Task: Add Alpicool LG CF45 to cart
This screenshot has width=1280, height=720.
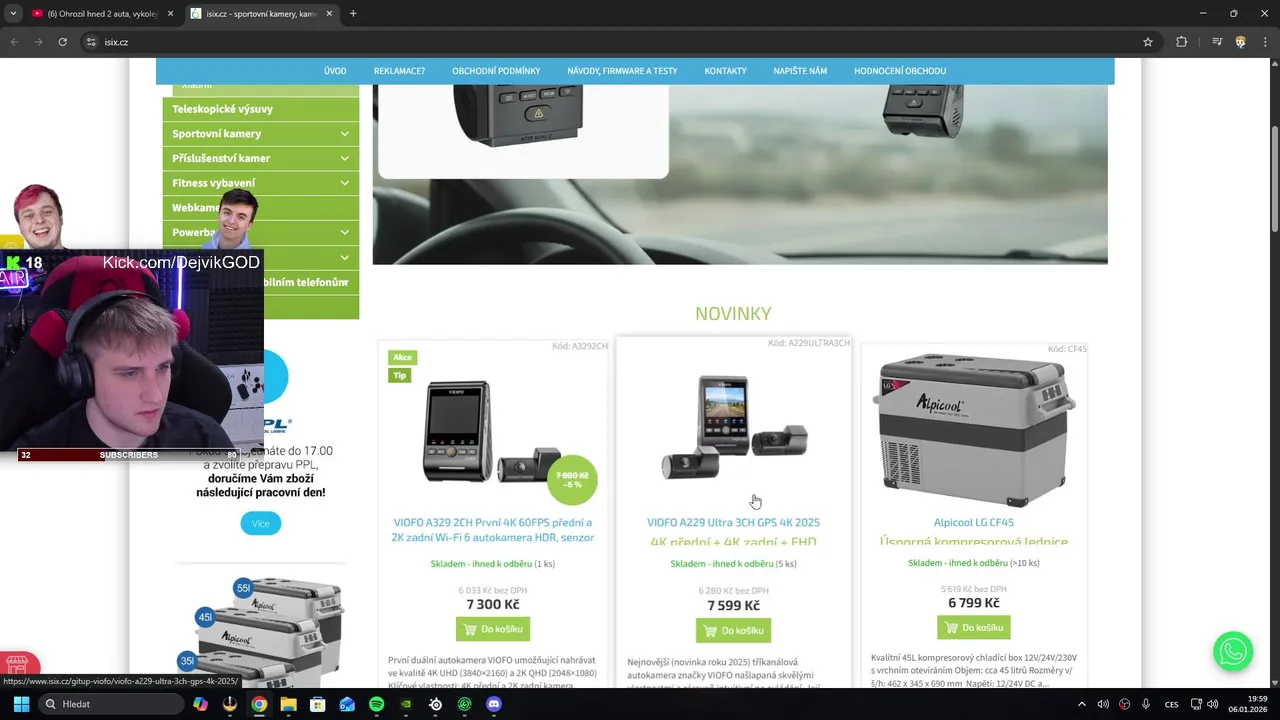Action: [974, 627]
